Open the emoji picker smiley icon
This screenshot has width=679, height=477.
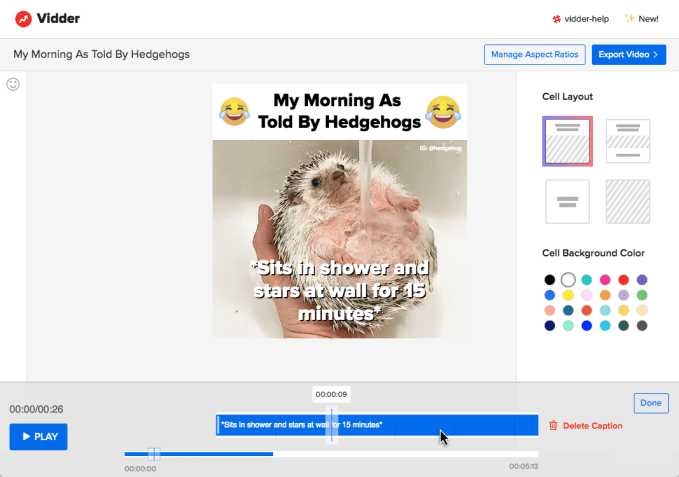[13, 85]
